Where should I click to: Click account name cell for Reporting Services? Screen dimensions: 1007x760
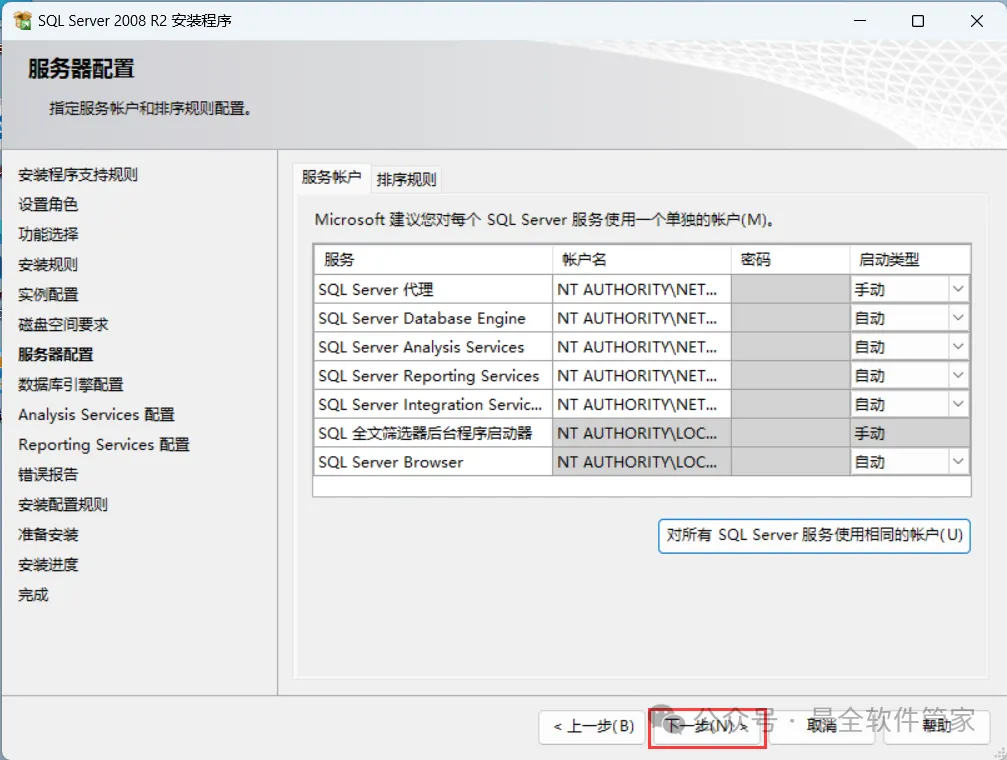pos(642,375)
